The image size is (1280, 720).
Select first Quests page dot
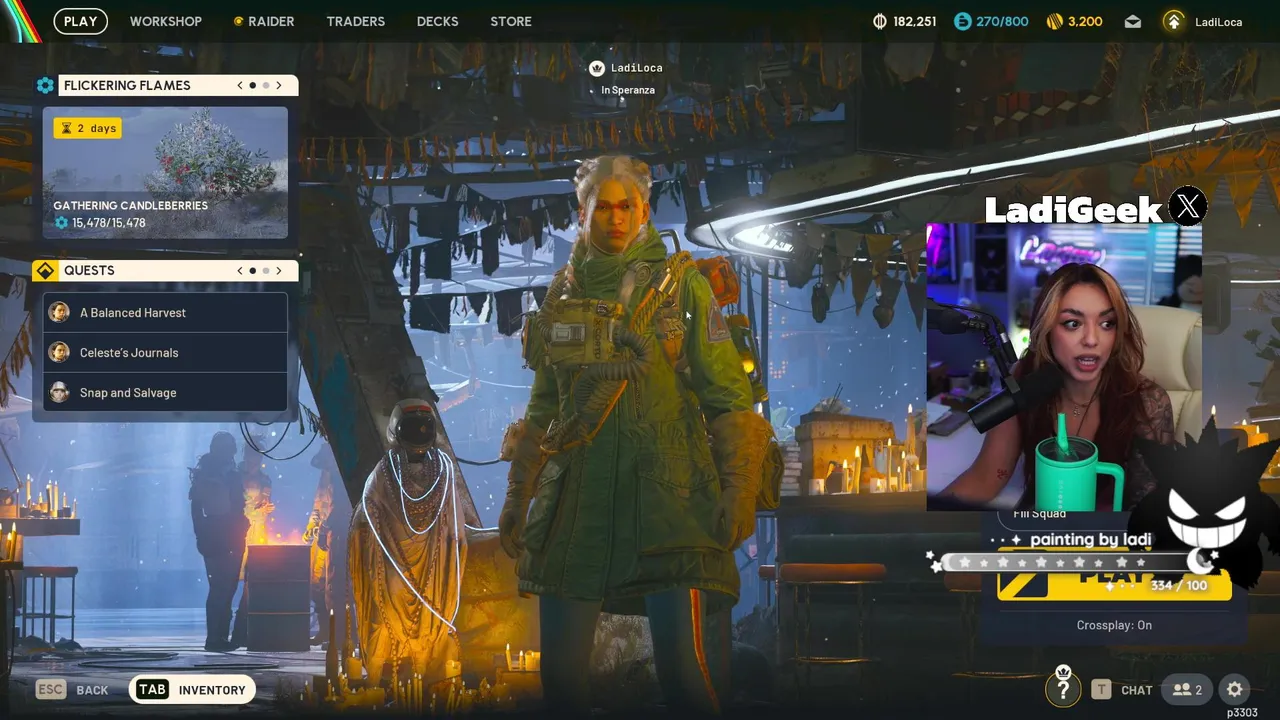coord(252,271)
